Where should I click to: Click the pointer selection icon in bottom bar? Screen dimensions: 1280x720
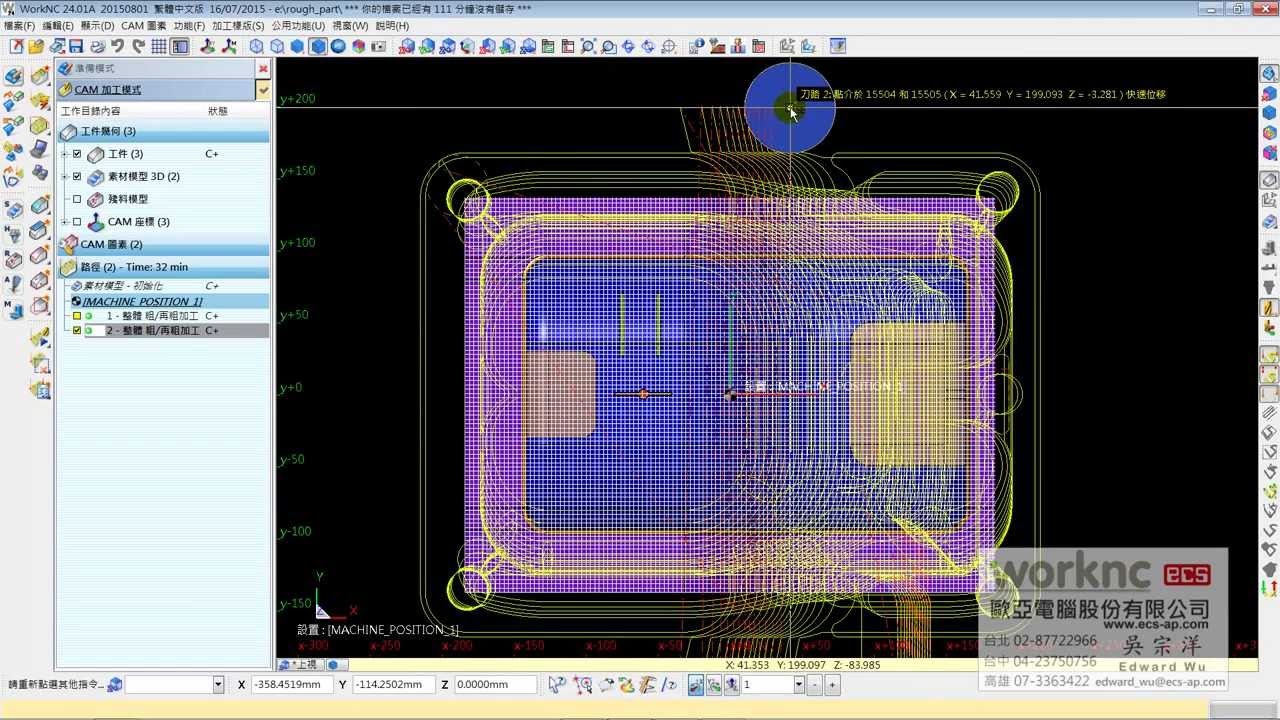(x=557, y=684)
